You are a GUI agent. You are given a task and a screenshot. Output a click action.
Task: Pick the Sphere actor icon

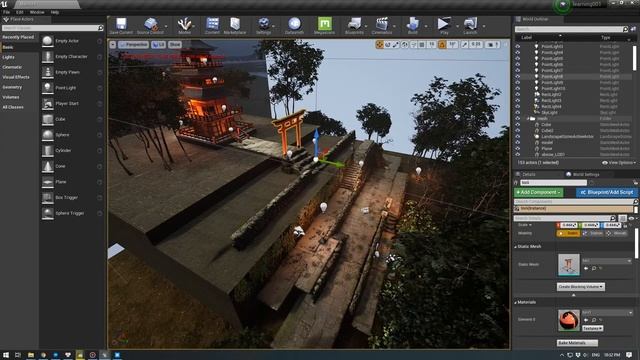click(48, 135)
